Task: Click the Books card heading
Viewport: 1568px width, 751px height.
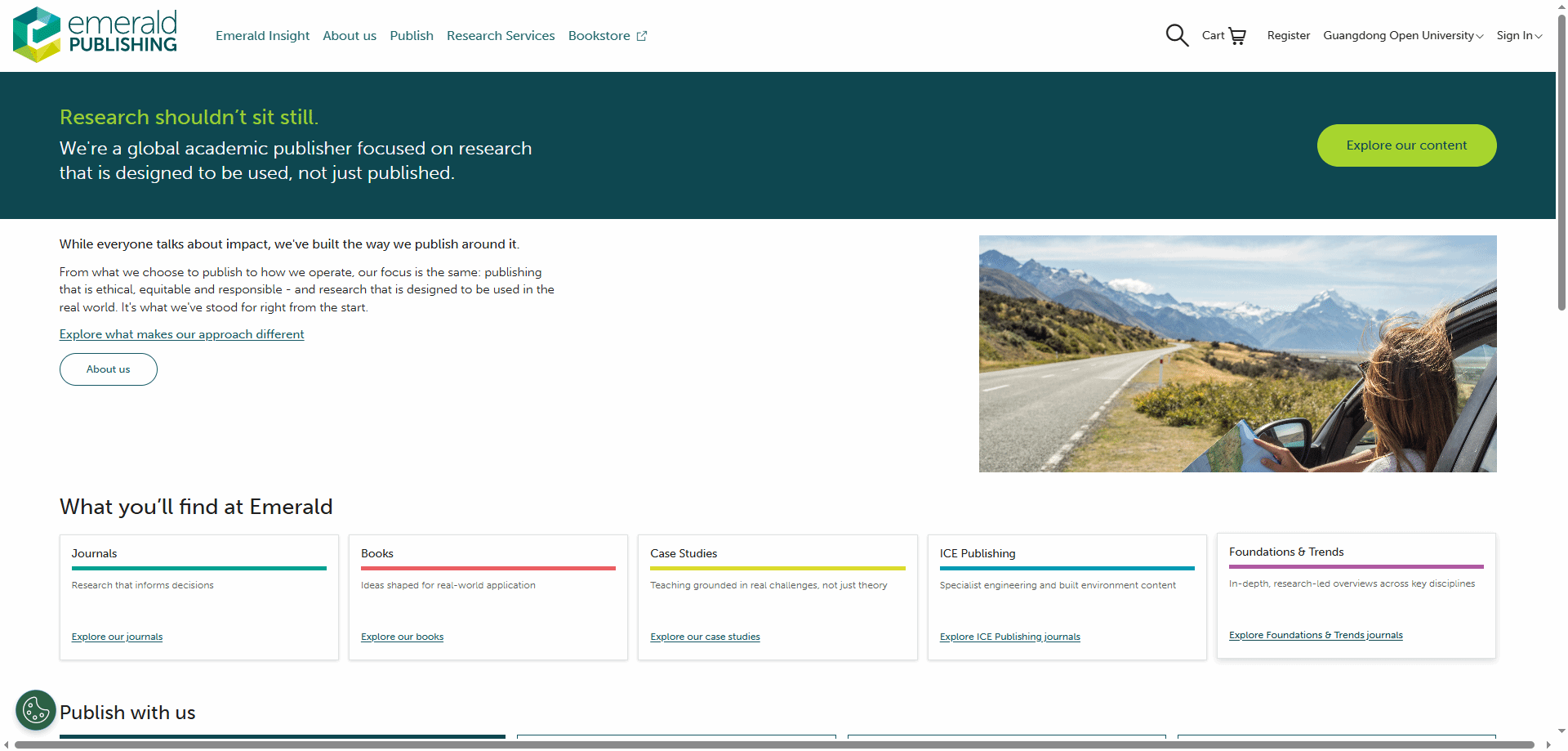Action: [x=377, y=553]
